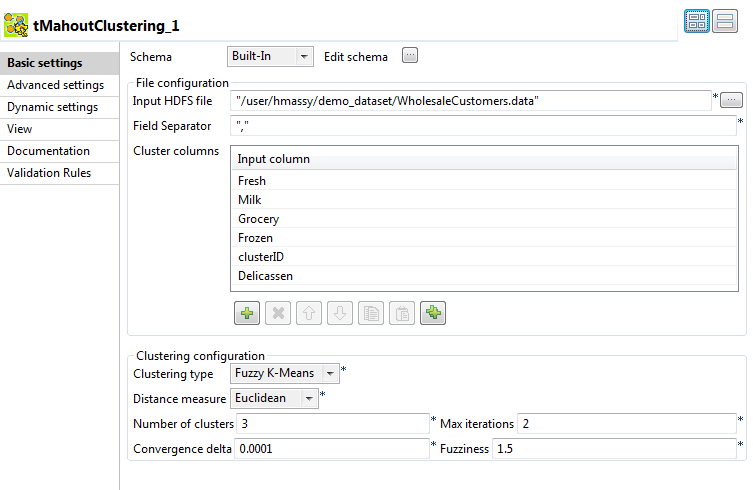The image size is (753, 490).
Task: Click the Field Separator input field
Action: 483,126
